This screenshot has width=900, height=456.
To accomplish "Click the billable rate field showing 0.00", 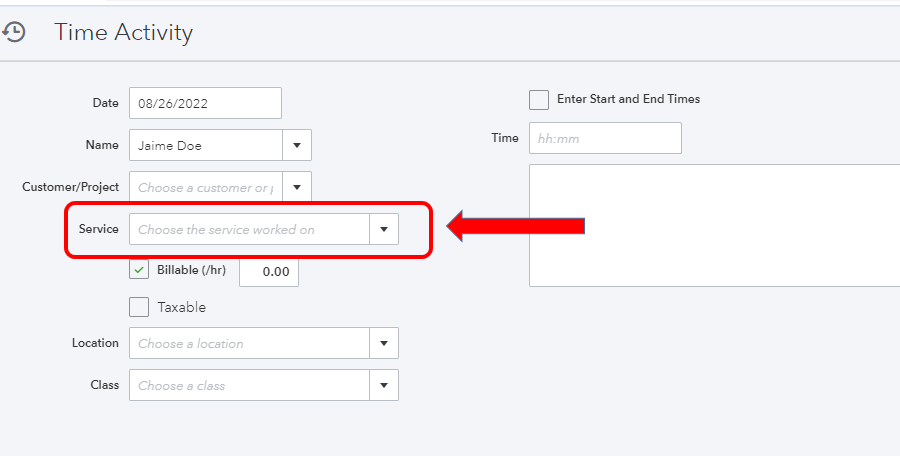I will coord(269,271).
